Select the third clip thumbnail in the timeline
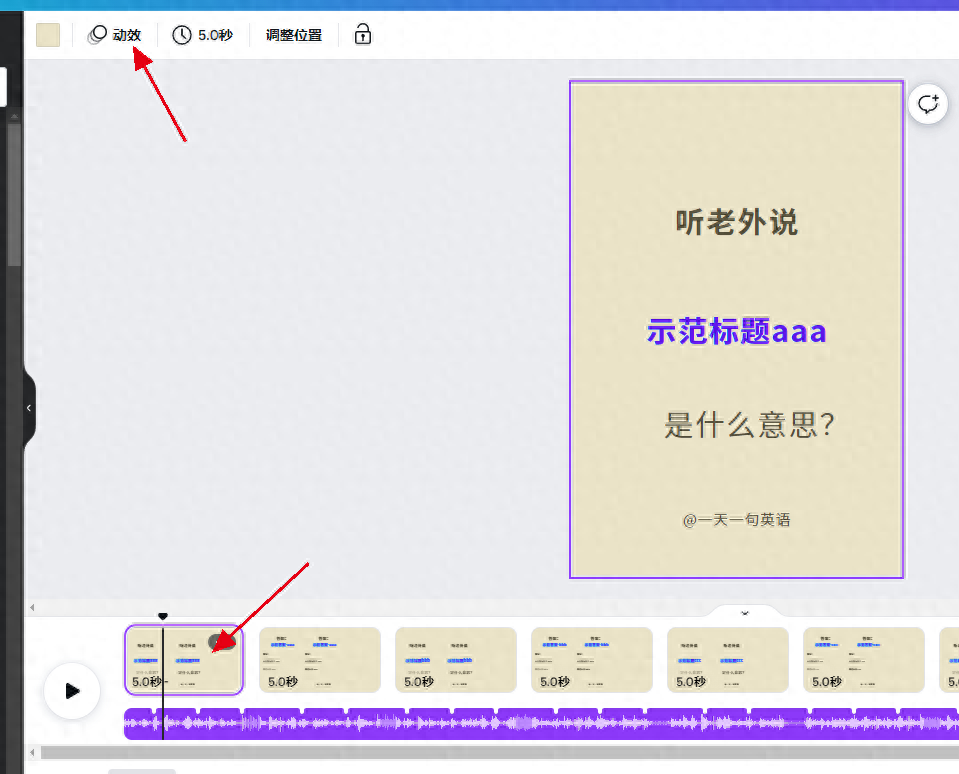The width and height of the screenshot is (959, 774). tap(455, 660)
